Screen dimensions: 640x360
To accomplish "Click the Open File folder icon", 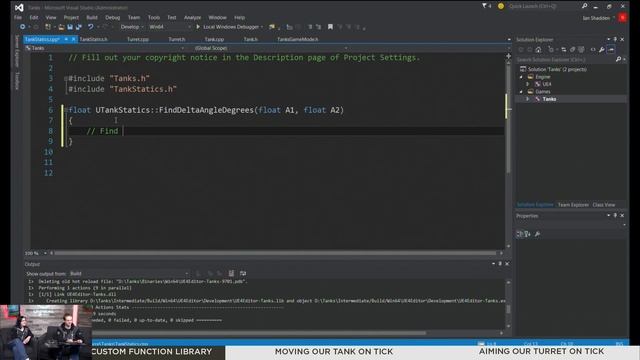I will tap(61, 27).
